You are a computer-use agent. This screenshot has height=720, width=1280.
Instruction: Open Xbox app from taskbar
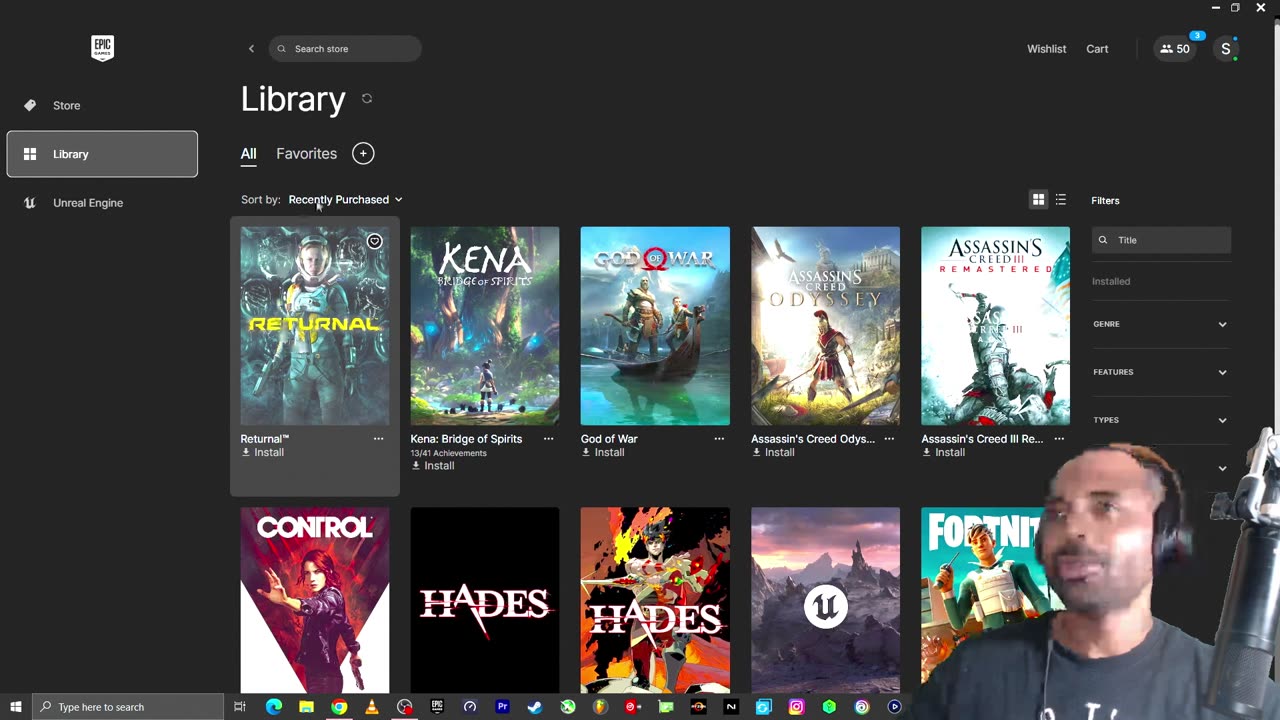(567, 707)
